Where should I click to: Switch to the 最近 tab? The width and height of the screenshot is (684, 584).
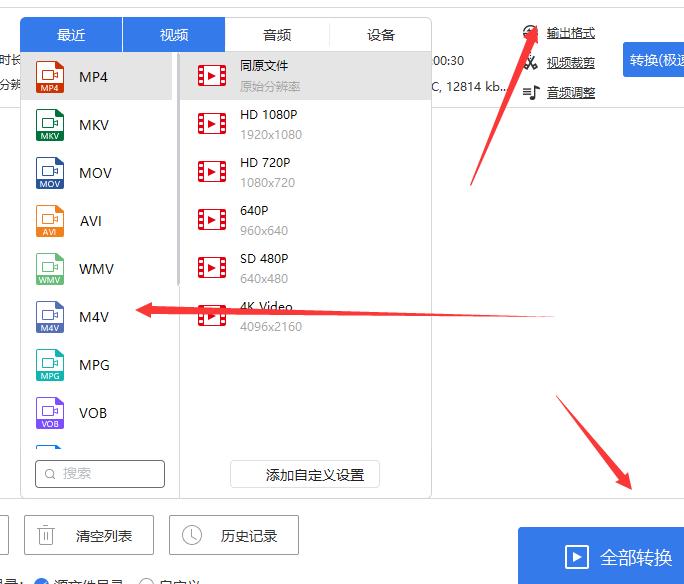tap(71, 35)
